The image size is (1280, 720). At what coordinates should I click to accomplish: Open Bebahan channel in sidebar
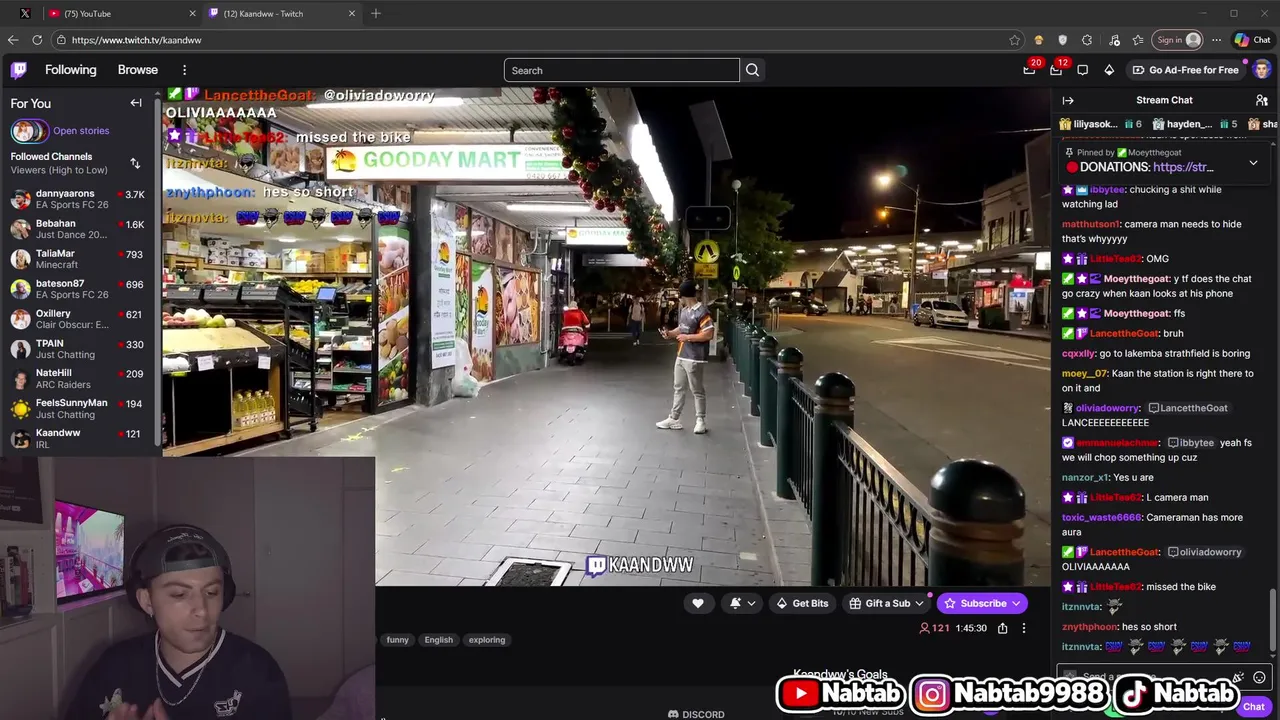pyautogui.click(x=78, y=230)
